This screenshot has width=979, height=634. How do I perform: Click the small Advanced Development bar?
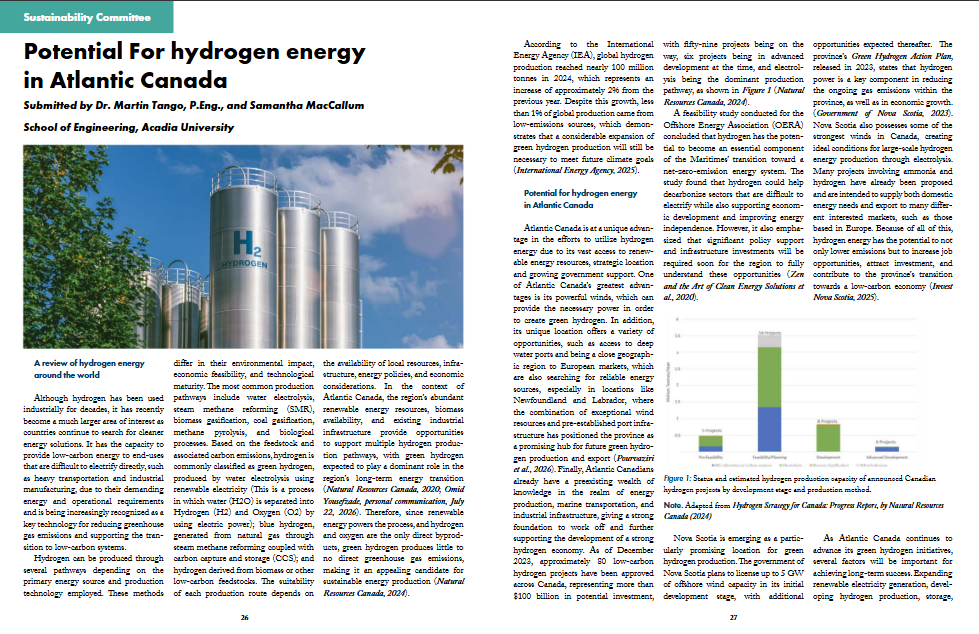887,448
